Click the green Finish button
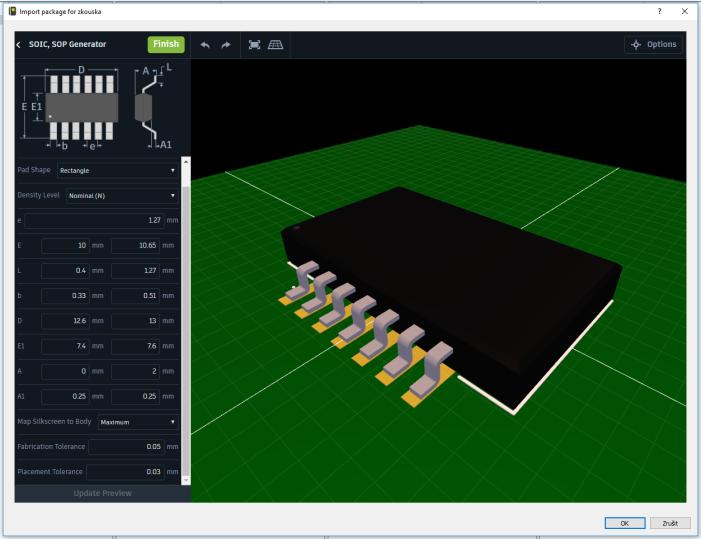Image resolution: width=701 pixels, height=539 pixels. pyautogui.click(x=166, y=44)
